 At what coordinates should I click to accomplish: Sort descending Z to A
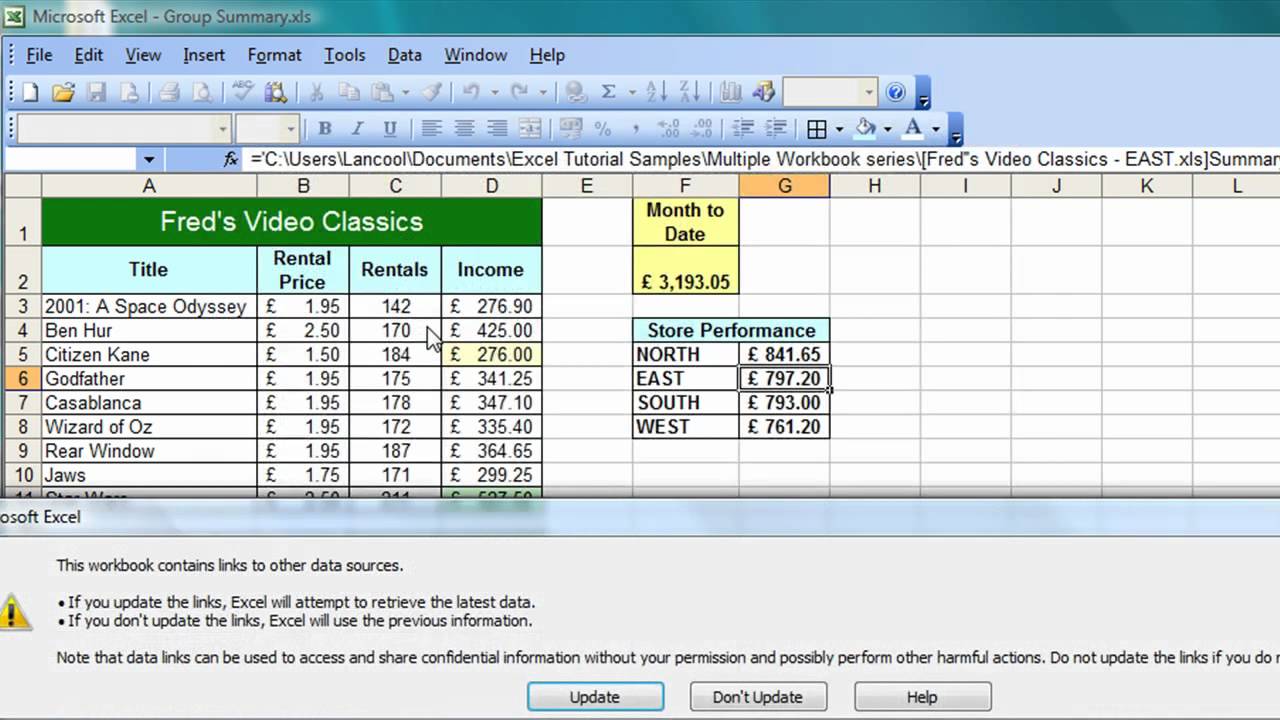tap(690, 93)
